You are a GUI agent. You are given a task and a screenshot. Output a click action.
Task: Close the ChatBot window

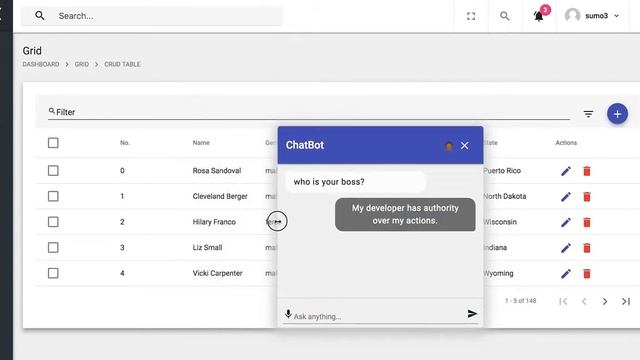[464, 145]
